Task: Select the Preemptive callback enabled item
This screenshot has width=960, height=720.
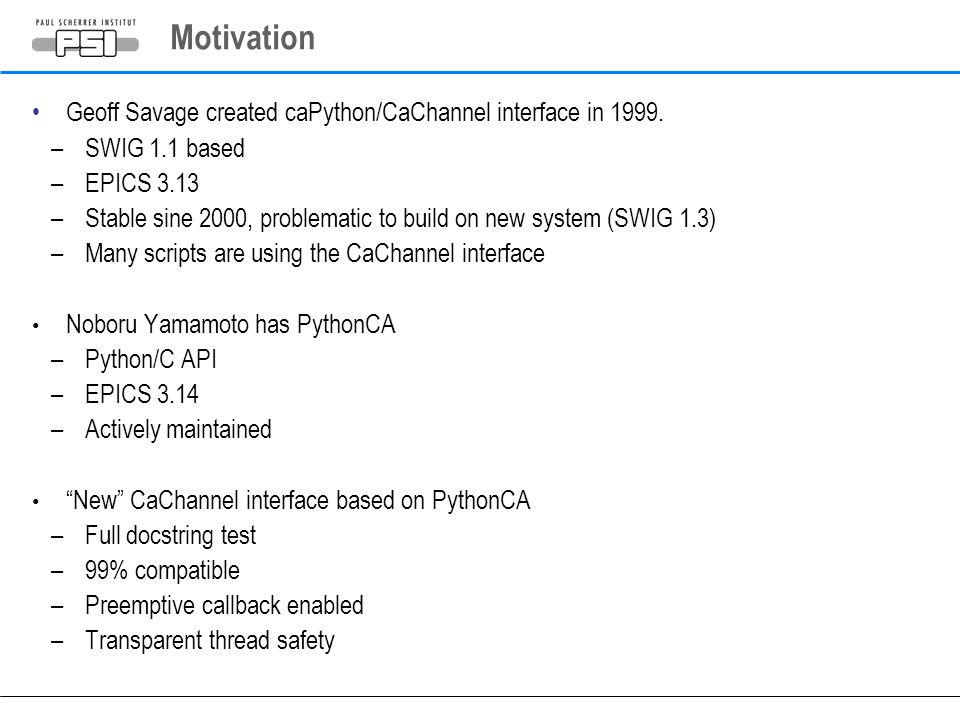Action: pos(224,606)
